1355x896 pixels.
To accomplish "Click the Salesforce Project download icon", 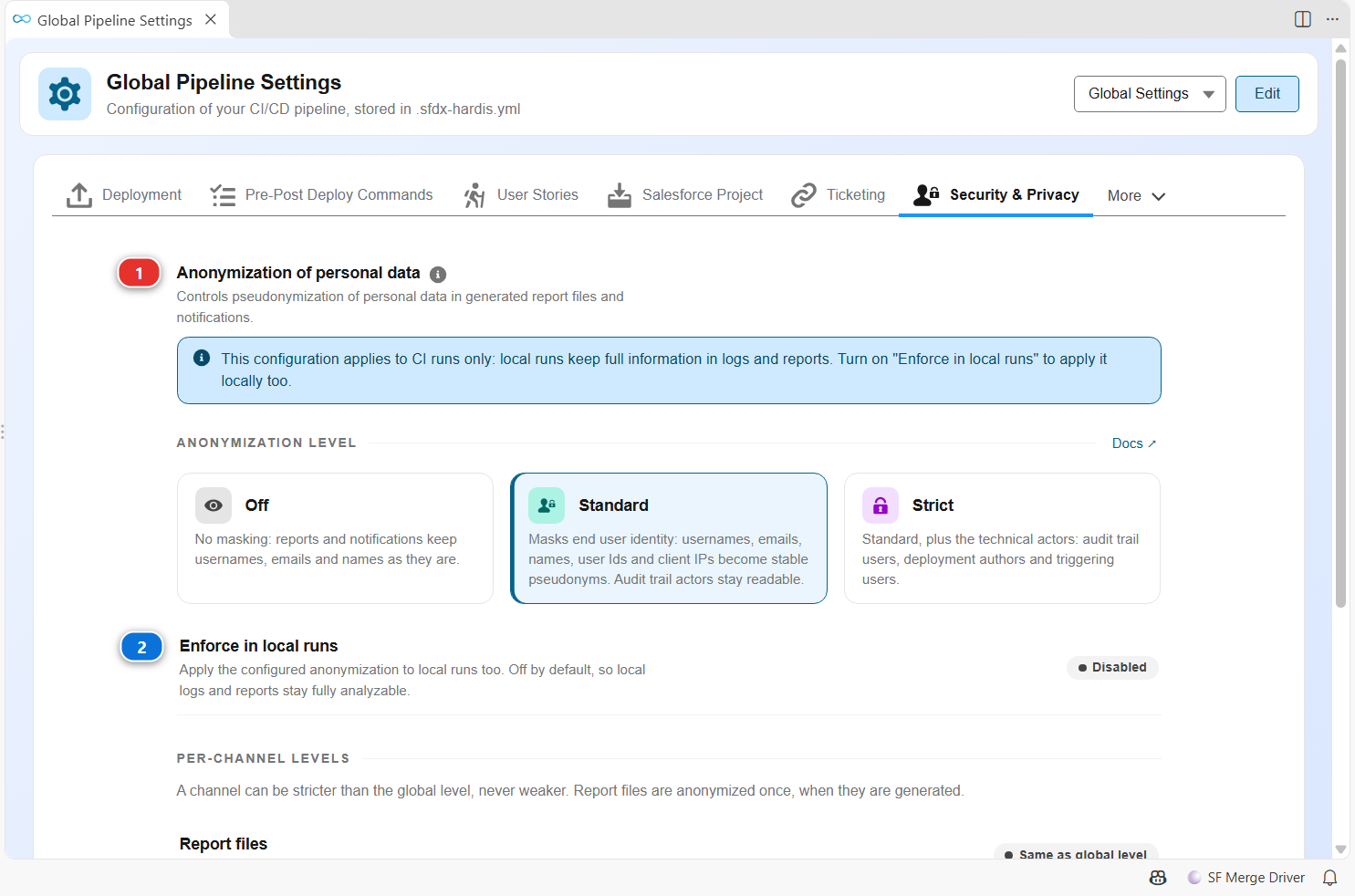I will 620,195.
